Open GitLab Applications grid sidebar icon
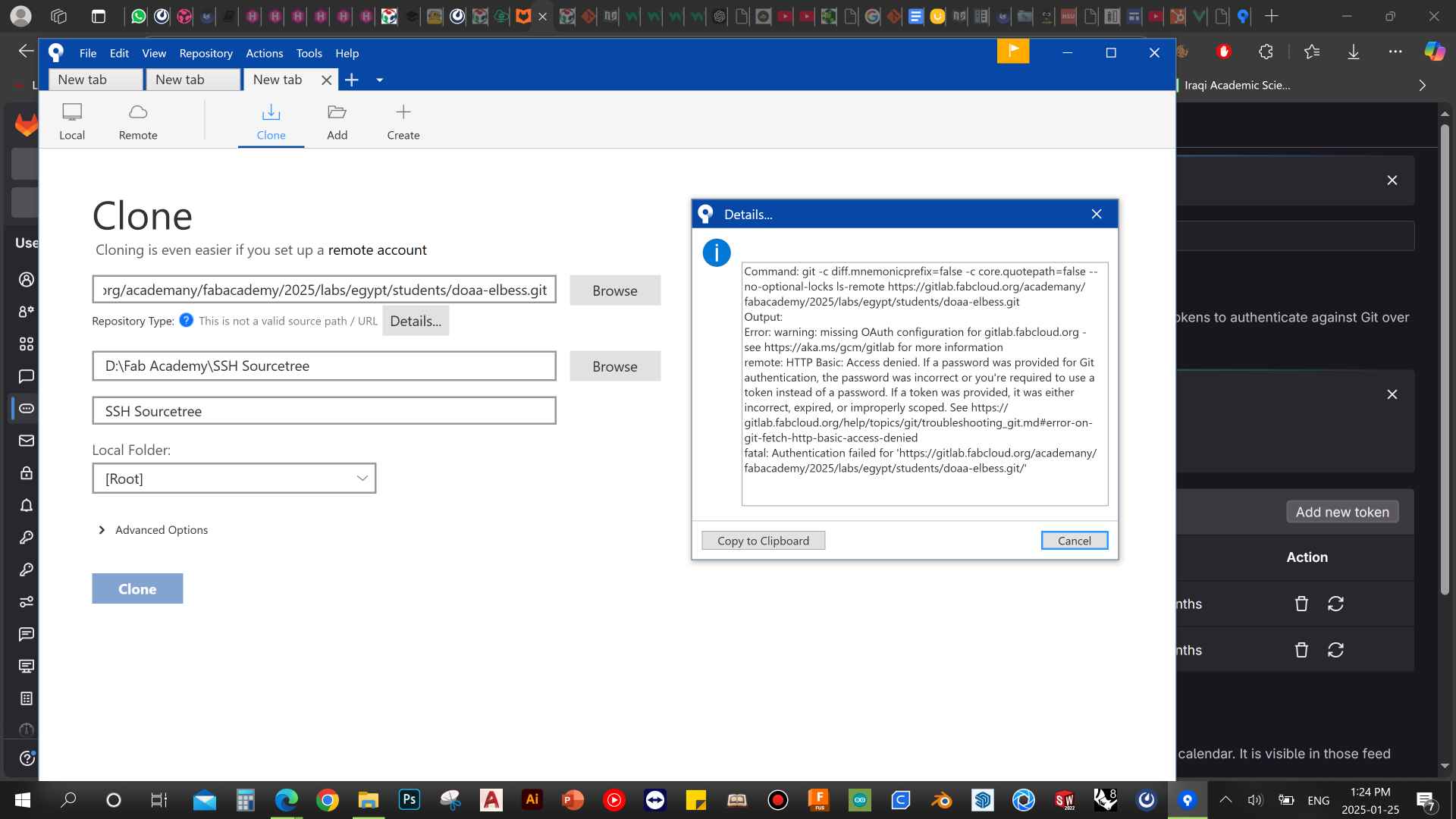 27,344
